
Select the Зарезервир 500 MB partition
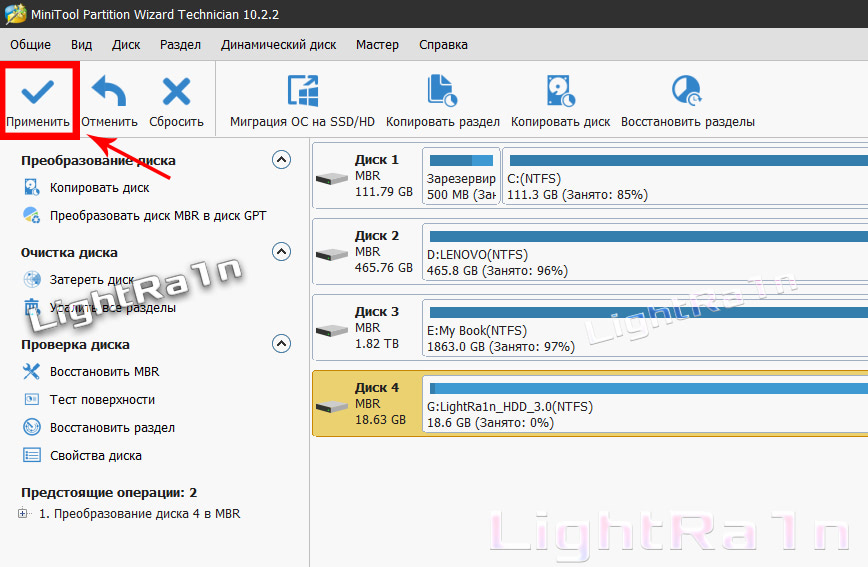[x=461, y=177]
